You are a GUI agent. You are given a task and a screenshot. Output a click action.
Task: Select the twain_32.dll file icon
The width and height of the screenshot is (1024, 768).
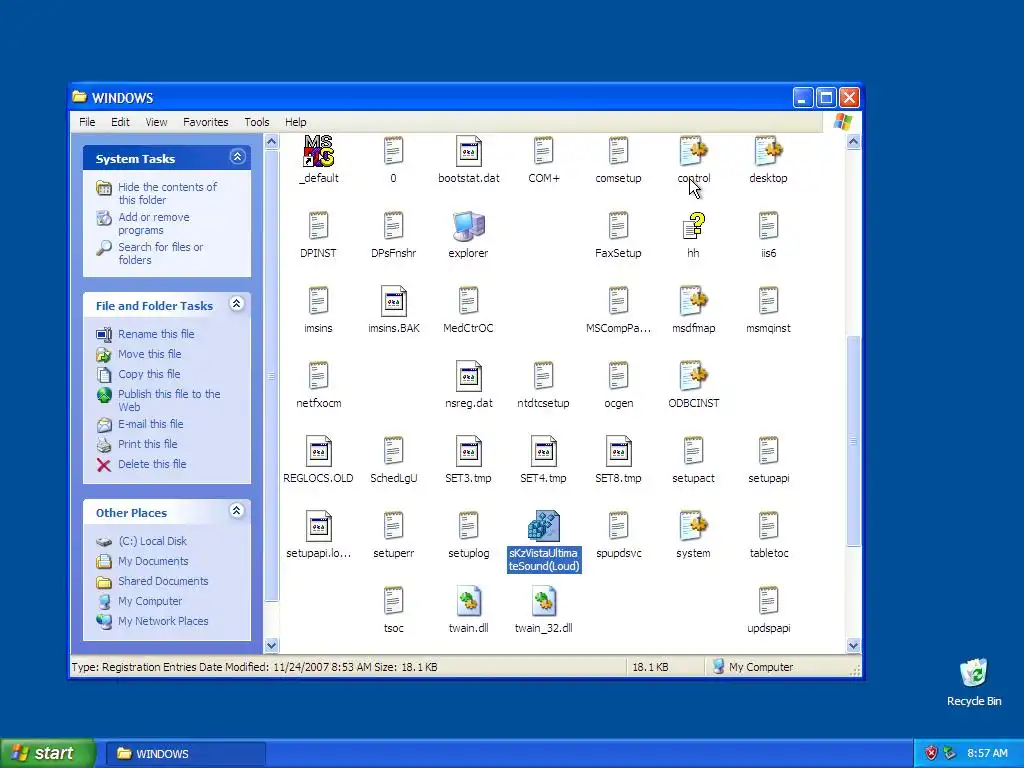(543, 601)
